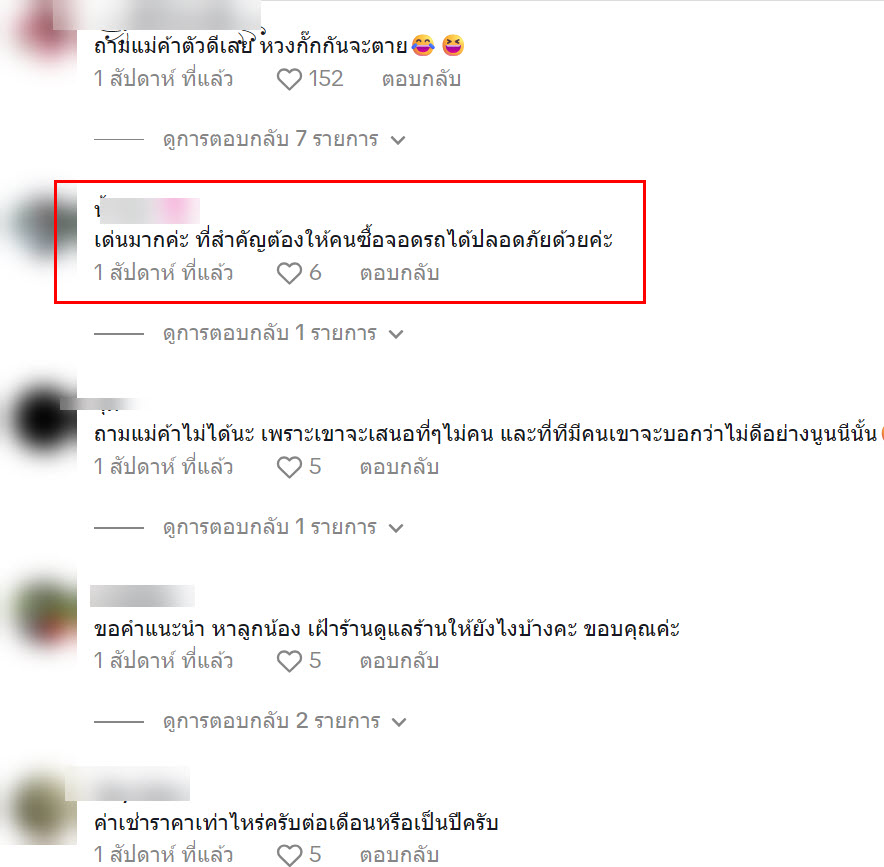Expand ดูการตอบกลับ 2 รายการ replies
Viewport: 884px width, 867px height.
point(284,721)
